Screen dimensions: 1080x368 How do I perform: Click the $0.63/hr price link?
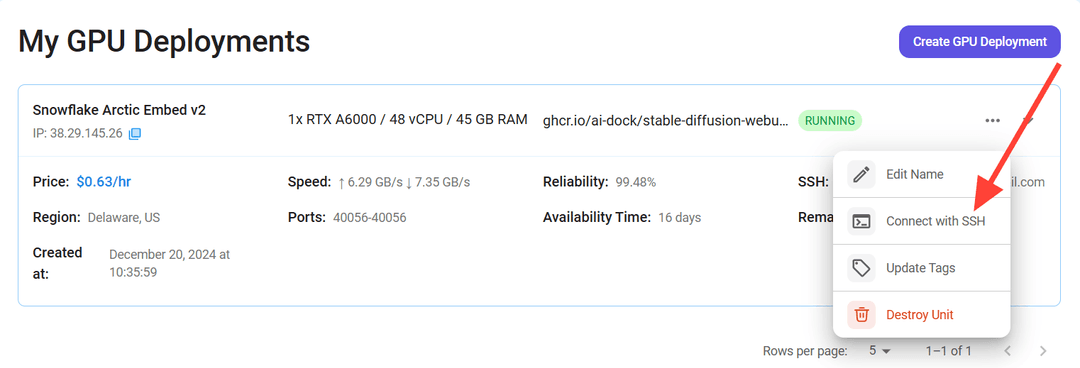(x=104, y=182)
